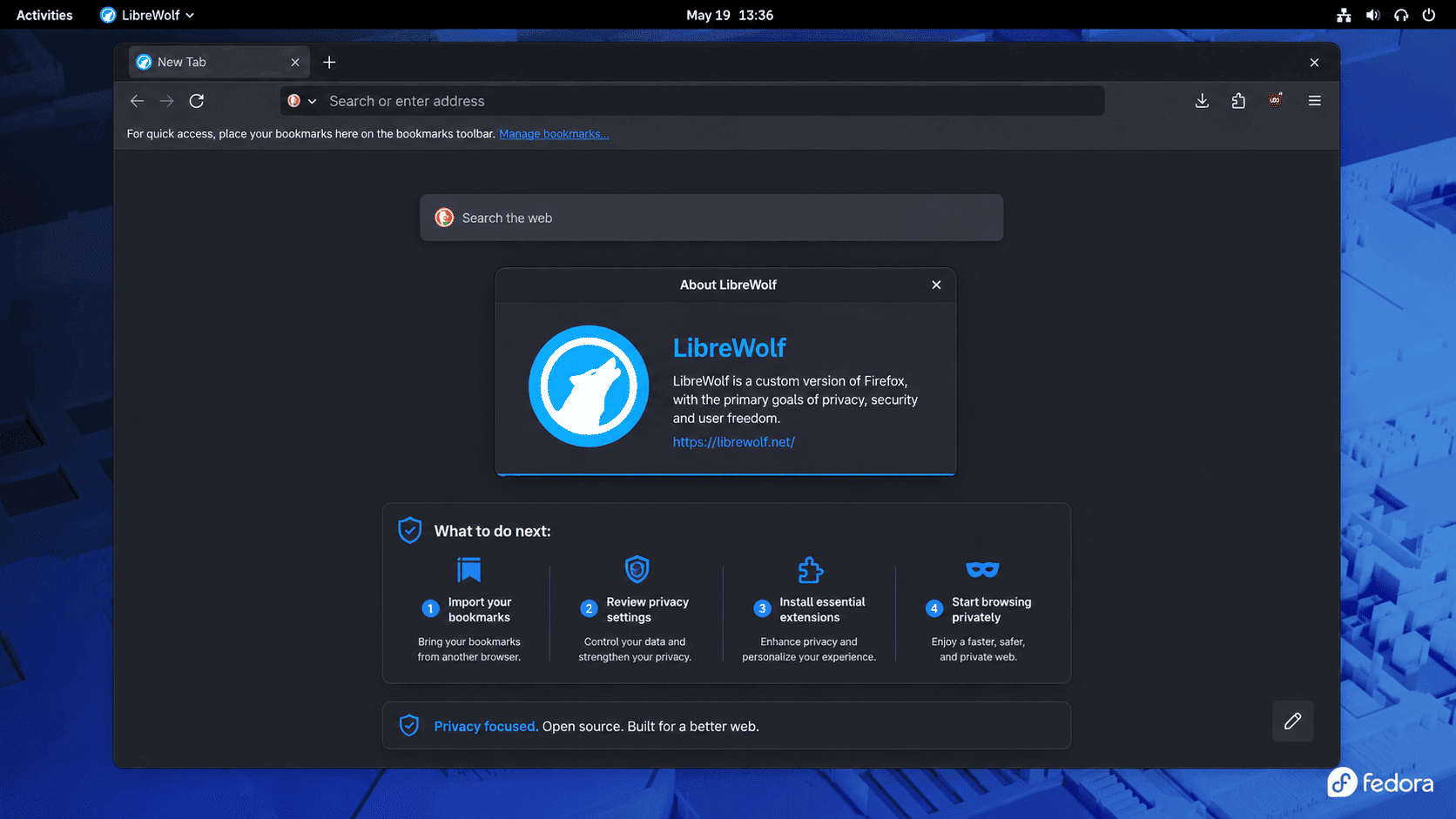
Task: Click the text Enjoy a faster, safer, and private web
Action: pos(978,649)
